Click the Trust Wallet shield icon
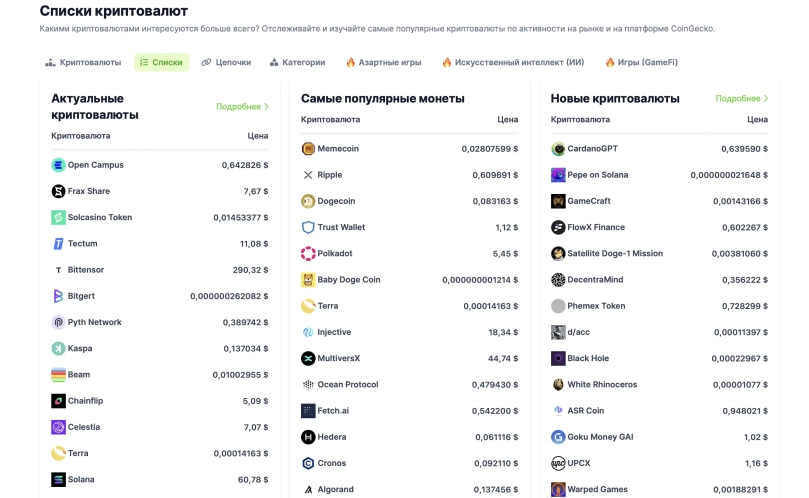This screenshot has height=498, width=809. (308, 227)
